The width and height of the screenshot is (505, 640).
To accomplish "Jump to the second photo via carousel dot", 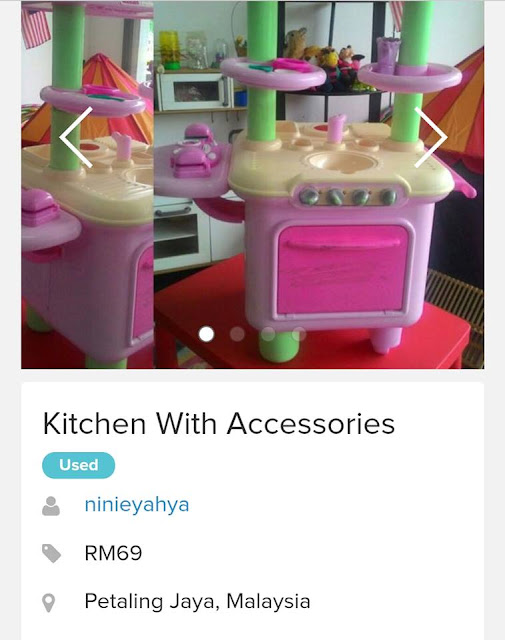I will tap(237, 334).
